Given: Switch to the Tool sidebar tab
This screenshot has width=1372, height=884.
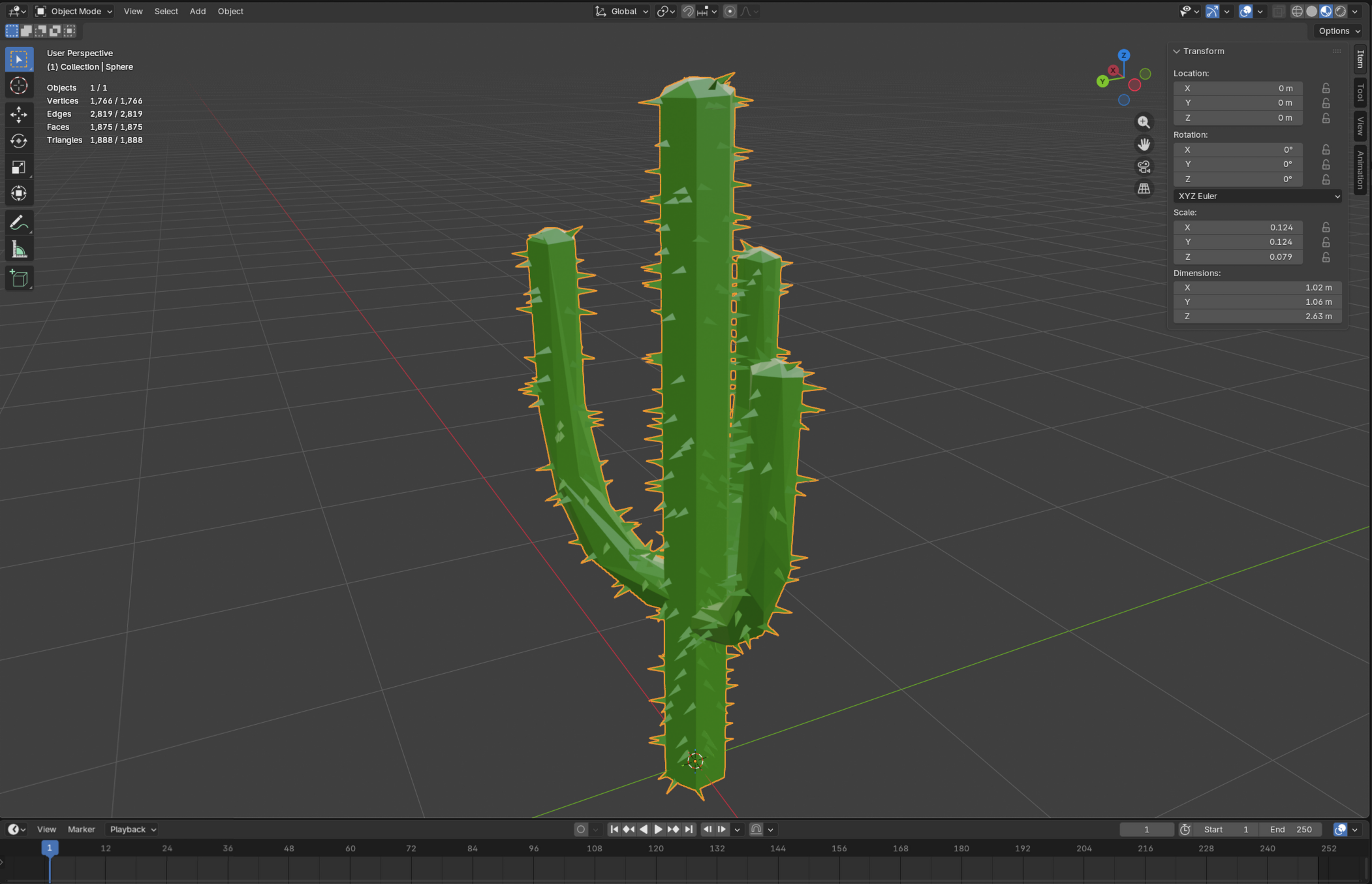Looking at the screenshot, I should click(x=1360, y=92).
